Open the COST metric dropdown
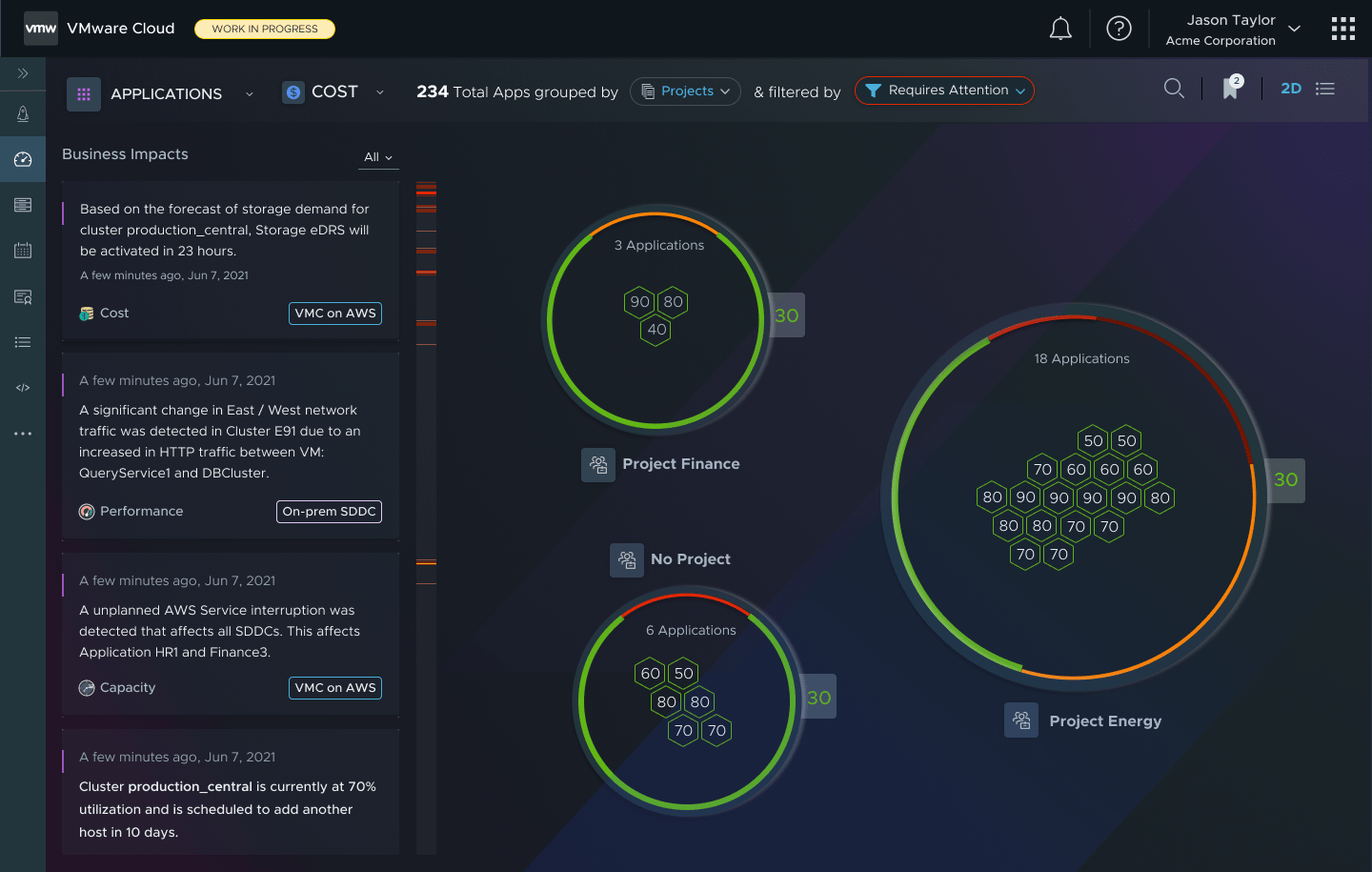 pos(333,91)
